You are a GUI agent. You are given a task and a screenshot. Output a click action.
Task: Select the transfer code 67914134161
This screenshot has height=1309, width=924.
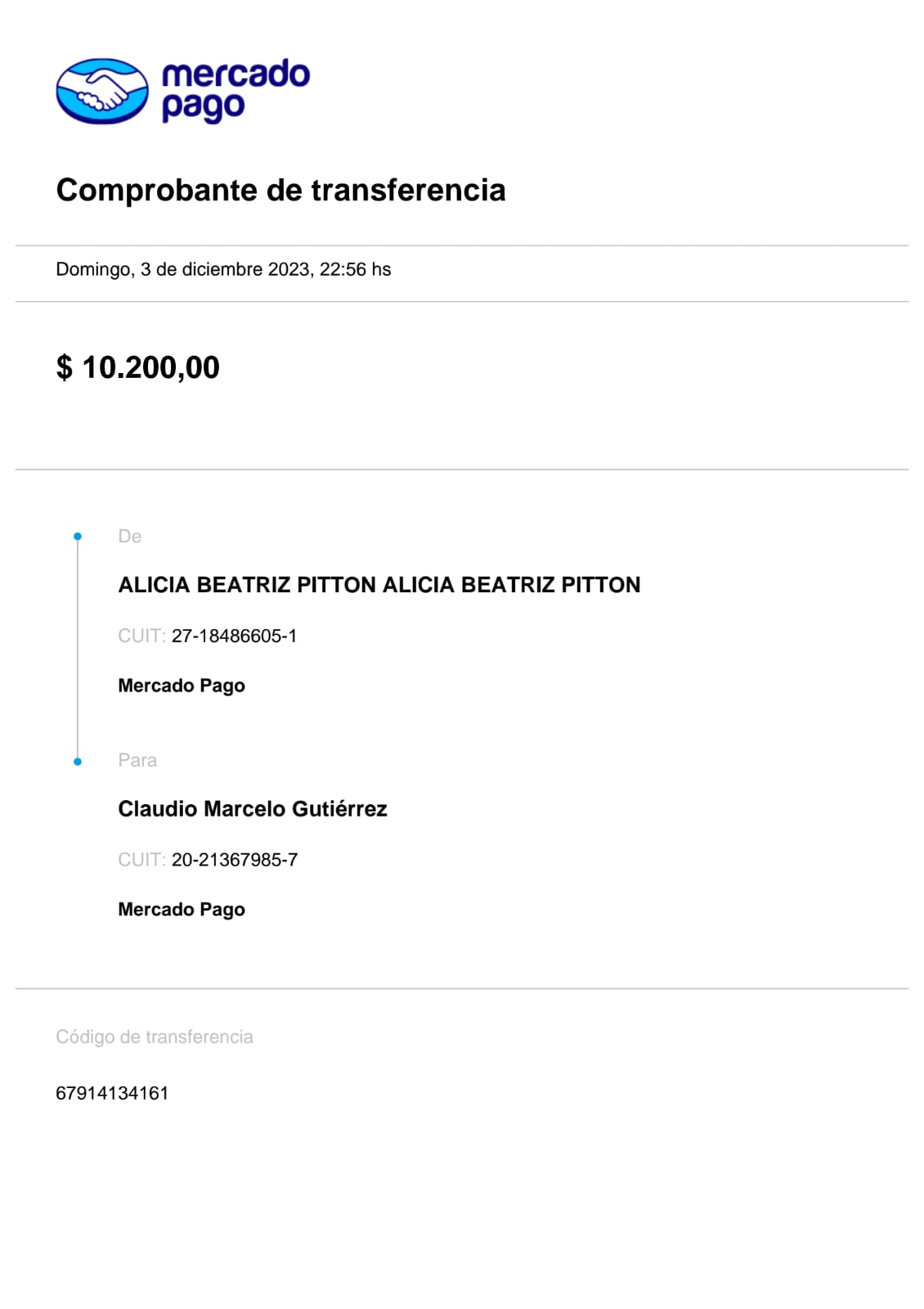pyautogui.click(x=112, y=1093)
